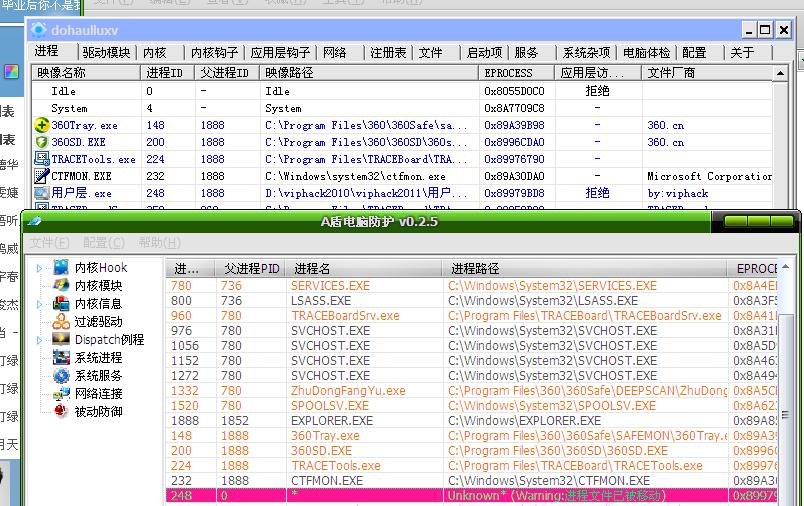The image size is (804, 506).
Task: Switch to the 电脑体检 tab
Action: (x=647, y=52)
